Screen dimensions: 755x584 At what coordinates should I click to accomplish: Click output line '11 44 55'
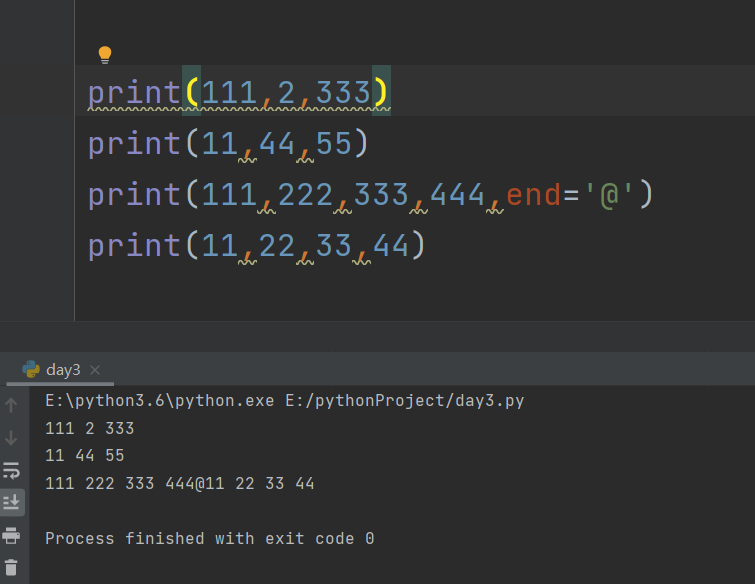pos(85,455)
